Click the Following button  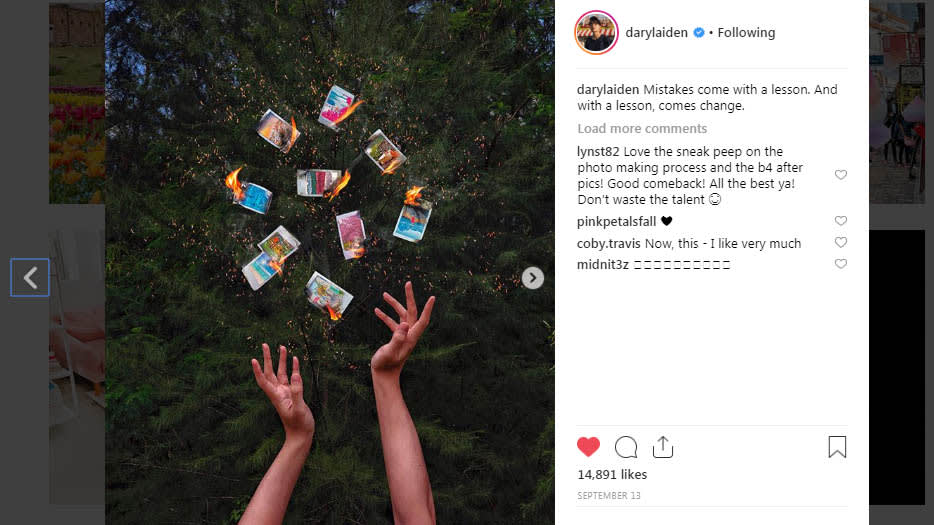[746, 33]
